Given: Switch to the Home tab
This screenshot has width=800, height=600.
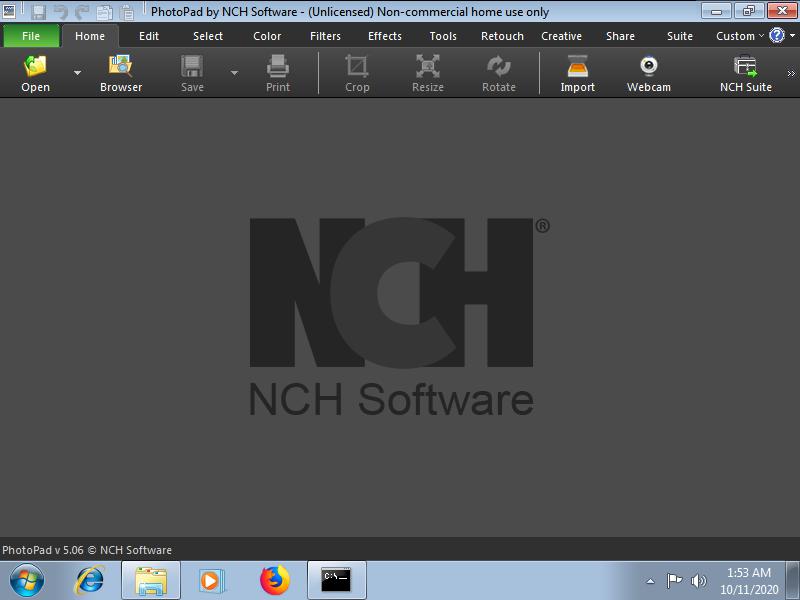Looking at the screenshot, I should (90, 36).
